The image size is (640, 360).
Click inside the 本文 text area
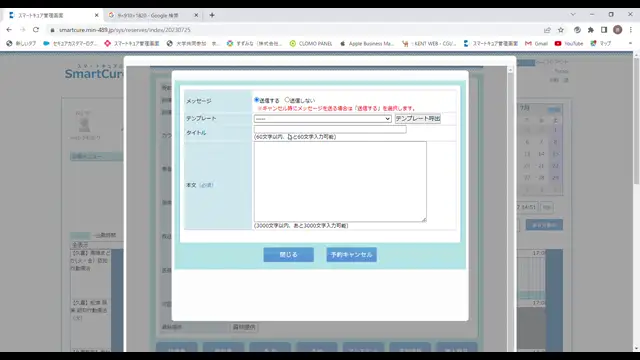[x=340, y=182]
